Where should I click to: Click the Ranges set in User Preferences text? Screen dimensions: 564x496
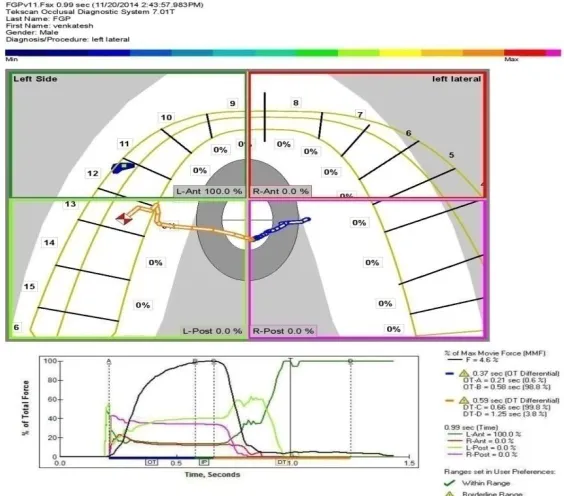pyautogui.click(x=499, y=472)
